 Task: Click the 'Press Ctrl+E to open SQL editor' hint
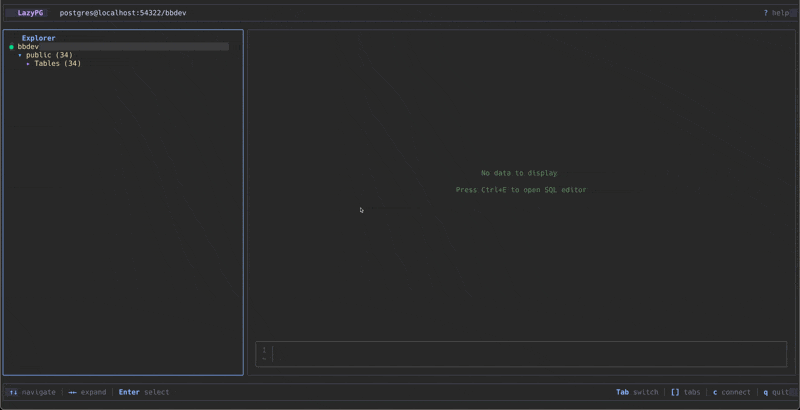[x=521, y=190]
